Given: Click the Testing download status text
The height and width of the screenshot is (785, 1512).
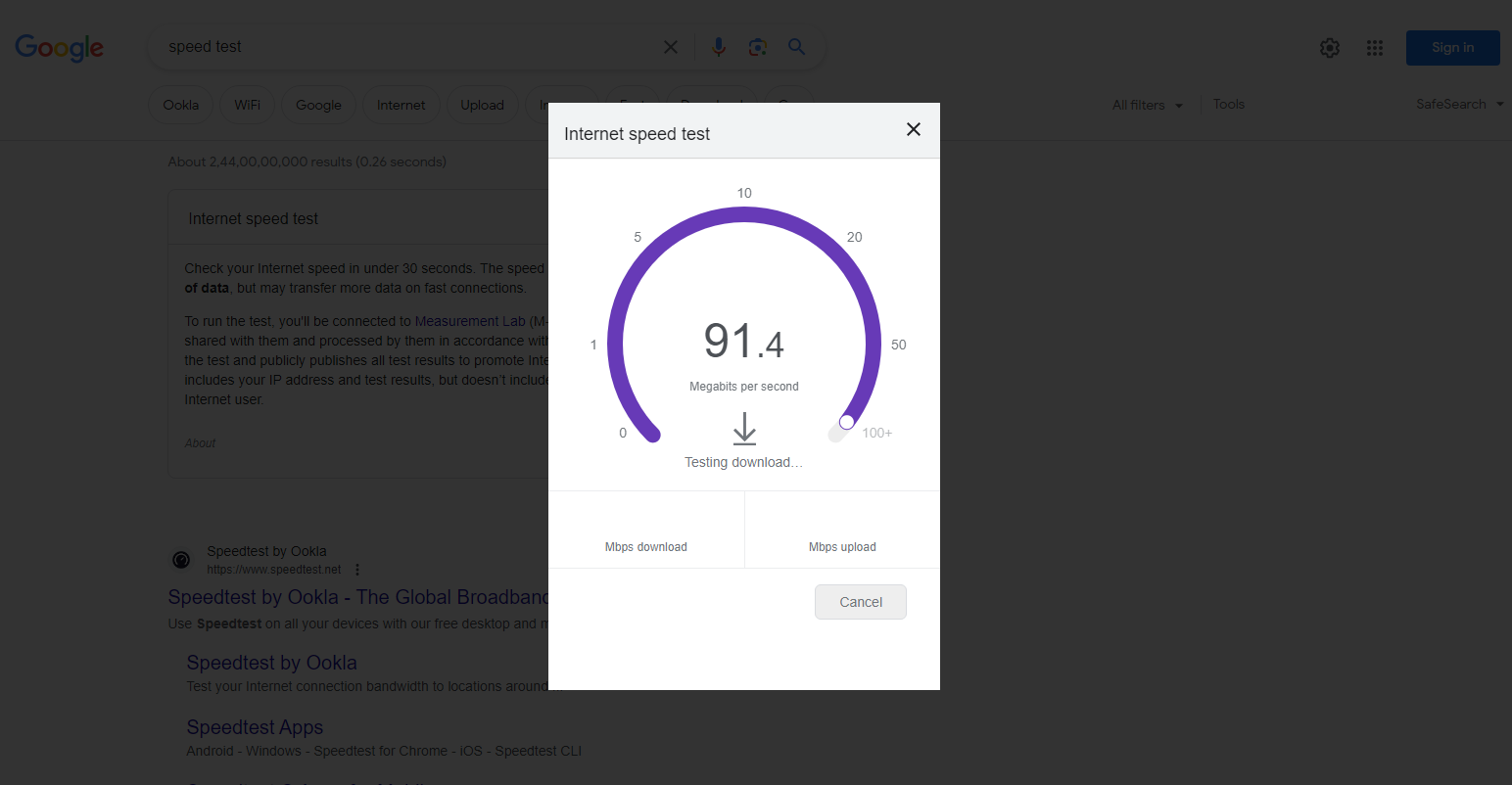Looking at the screenshot, I should [x=743, y=462].
